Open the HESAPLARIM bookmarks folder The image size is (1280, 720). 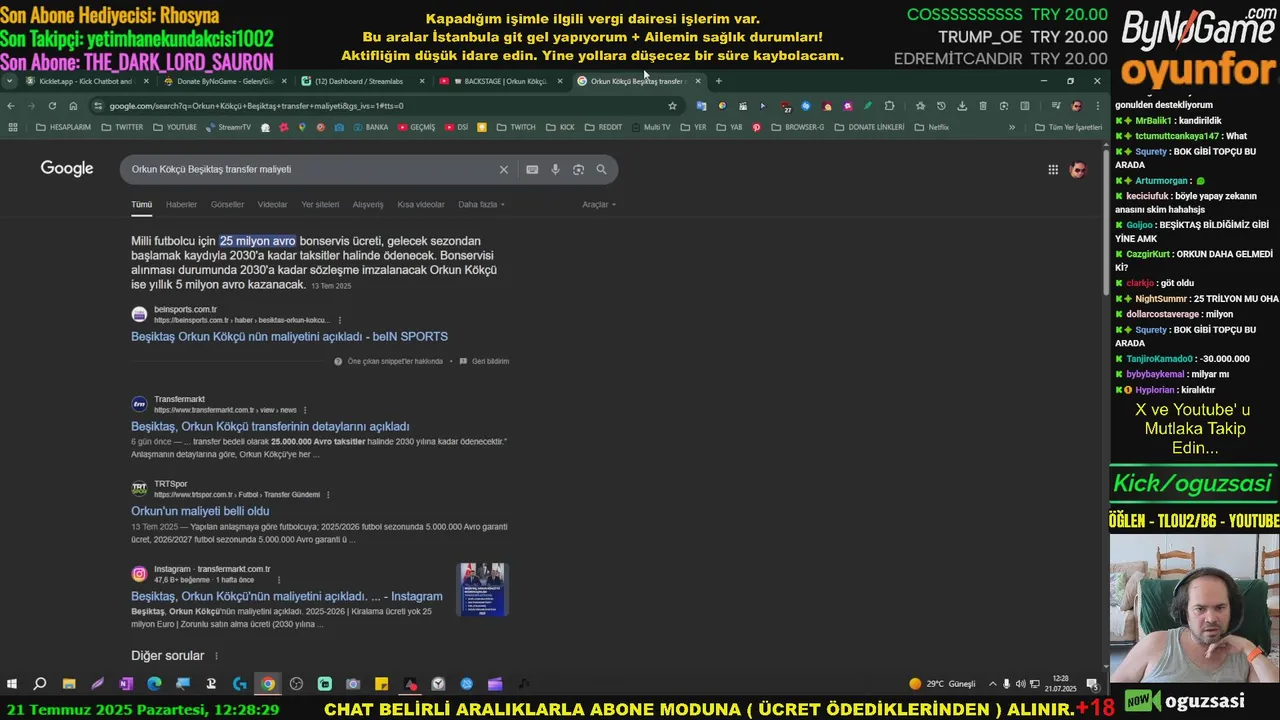(x=63, y=128)
